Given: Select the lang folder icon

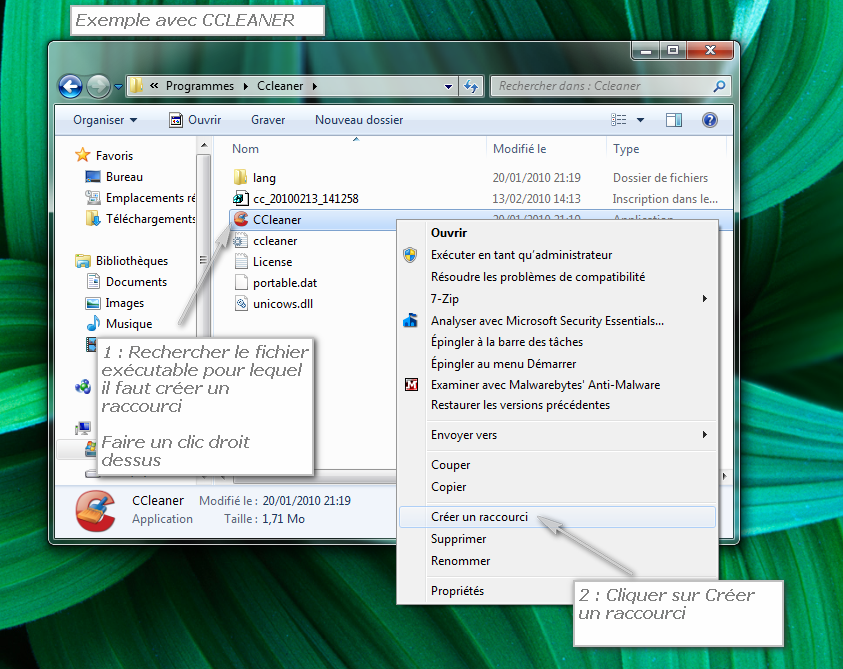Looking at the screenshot, I should [x=241, y=177].
